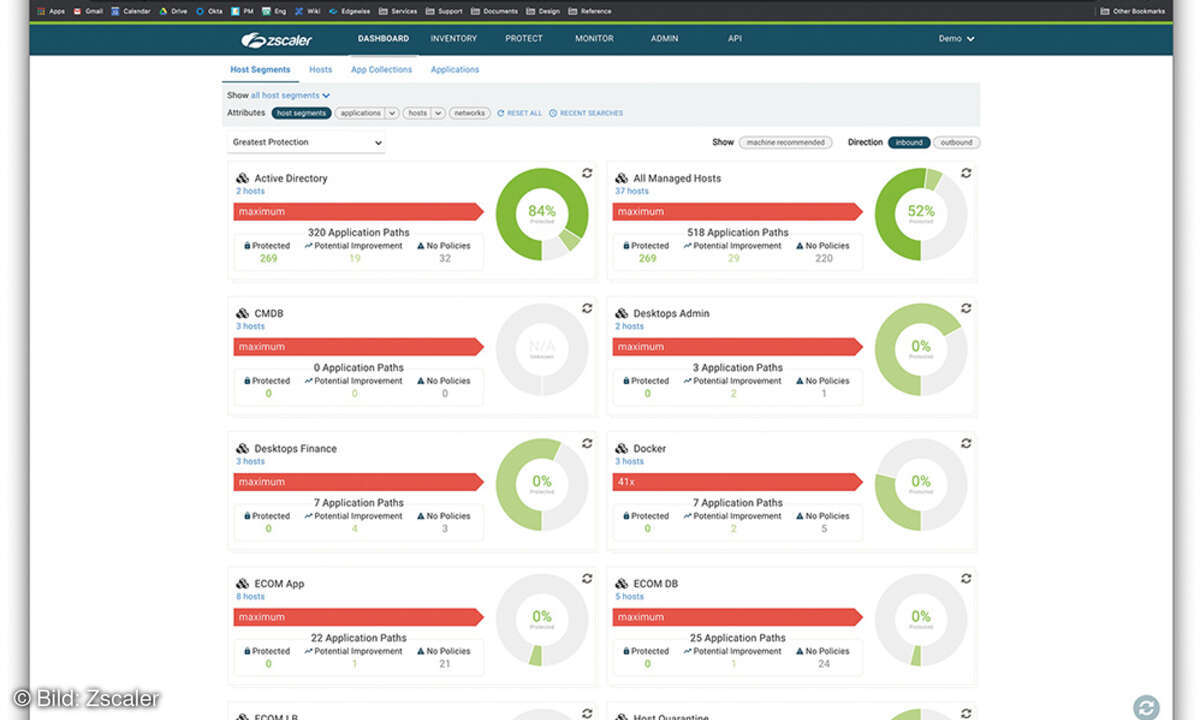1200x720 pixels.
Task: Toggle the networks attribute filter
Action: click(470, 113)
